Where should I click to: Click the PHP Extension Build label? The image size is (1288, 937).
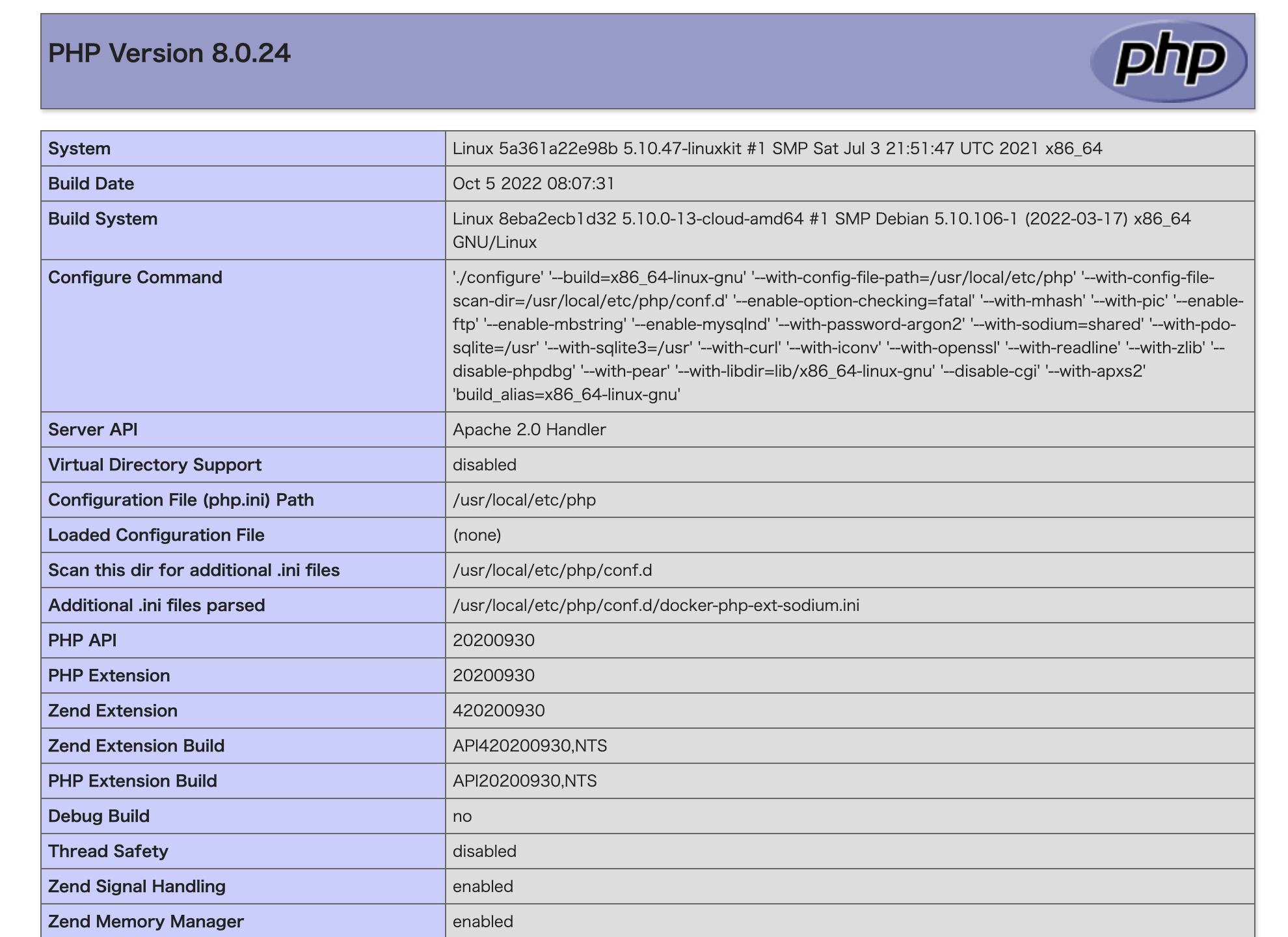(133, 781)
